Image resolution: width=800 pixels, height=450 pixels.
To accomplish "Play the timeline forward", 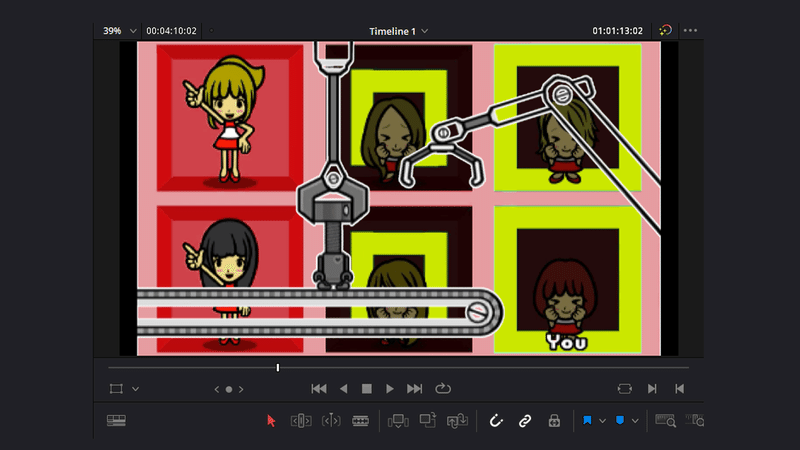I will point(389,389).
